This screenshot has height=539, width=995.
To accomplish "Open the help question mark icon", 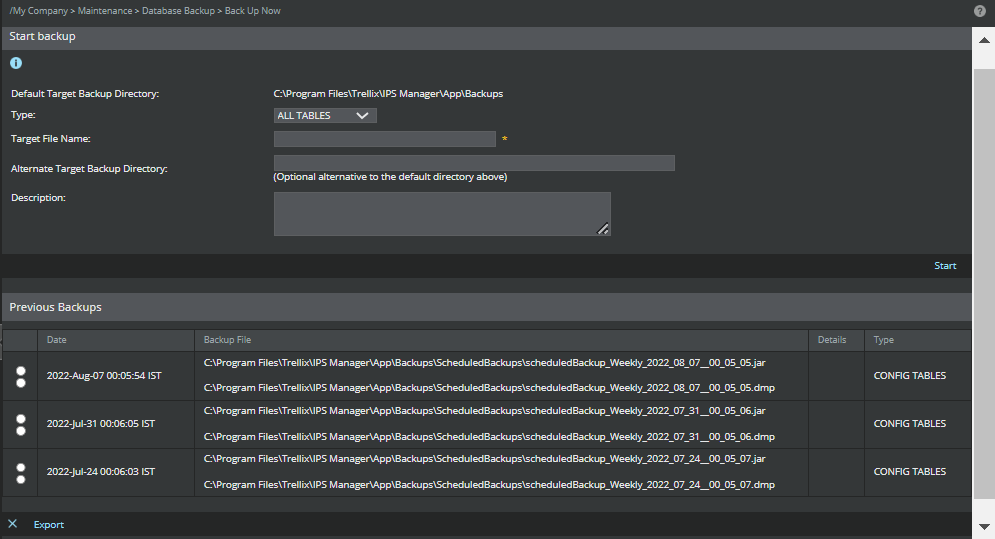I will click(x=980, y=11).
